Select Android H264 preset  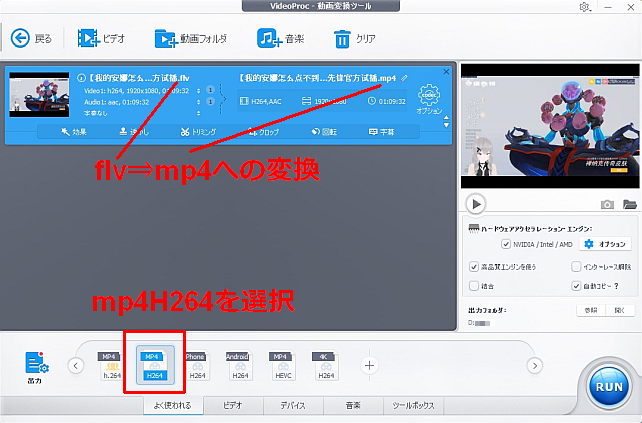pos(240,366)
